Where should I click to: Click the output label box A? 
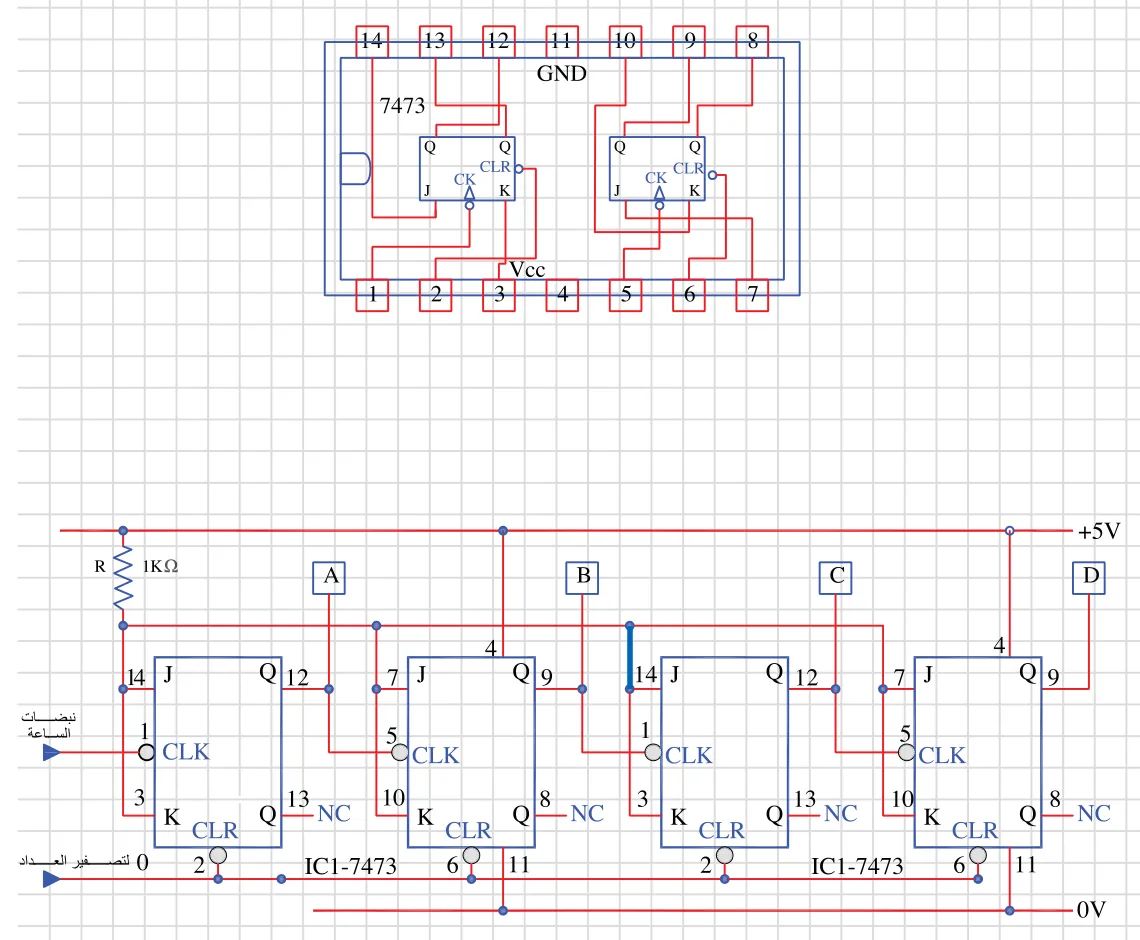329,577
